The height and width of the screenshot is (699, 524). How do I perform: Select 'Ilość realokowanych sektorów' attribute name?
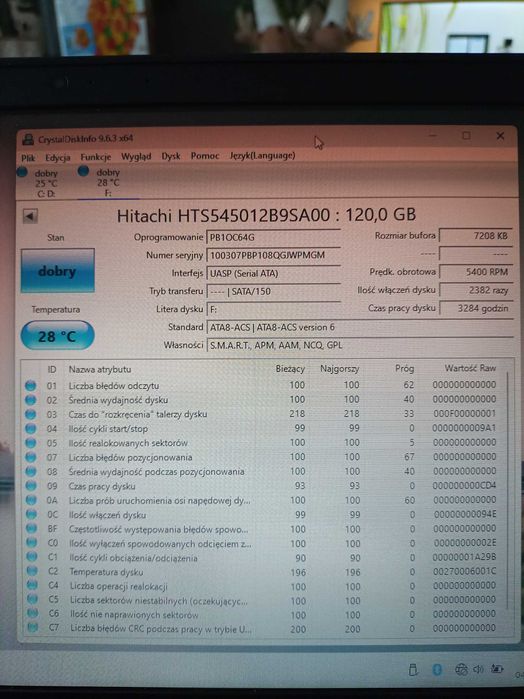[128, 443]
